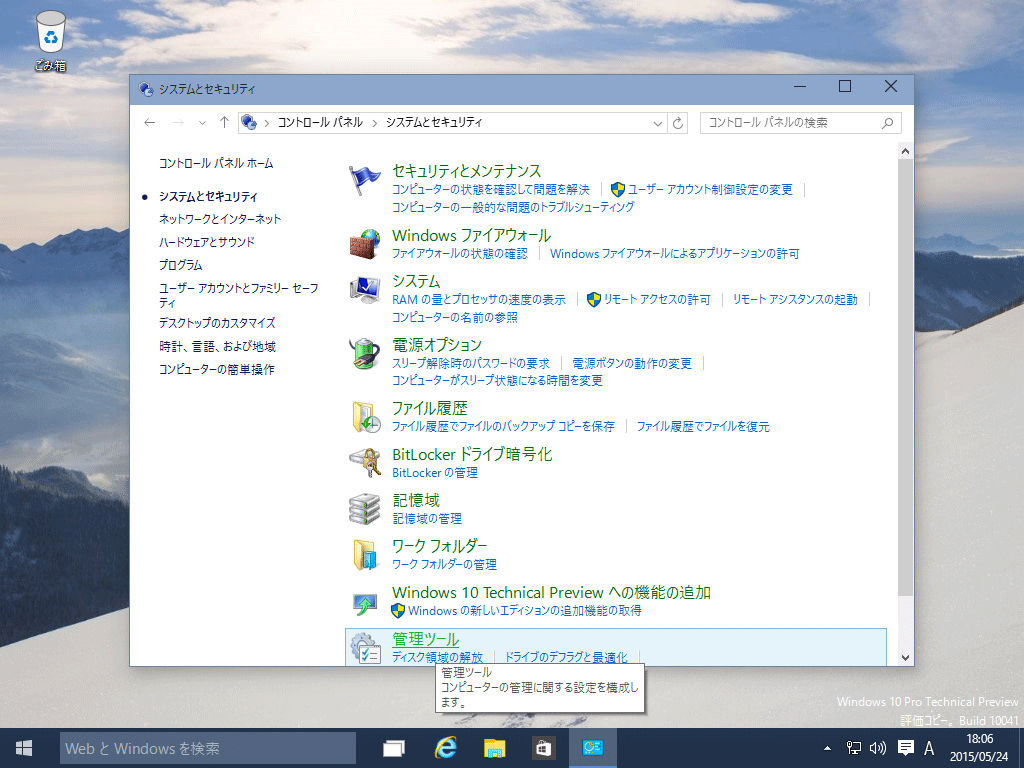The width and height of the screenshot is (1024, 768).
Task: Click the search magnifier icon
Action: (888, 123)
